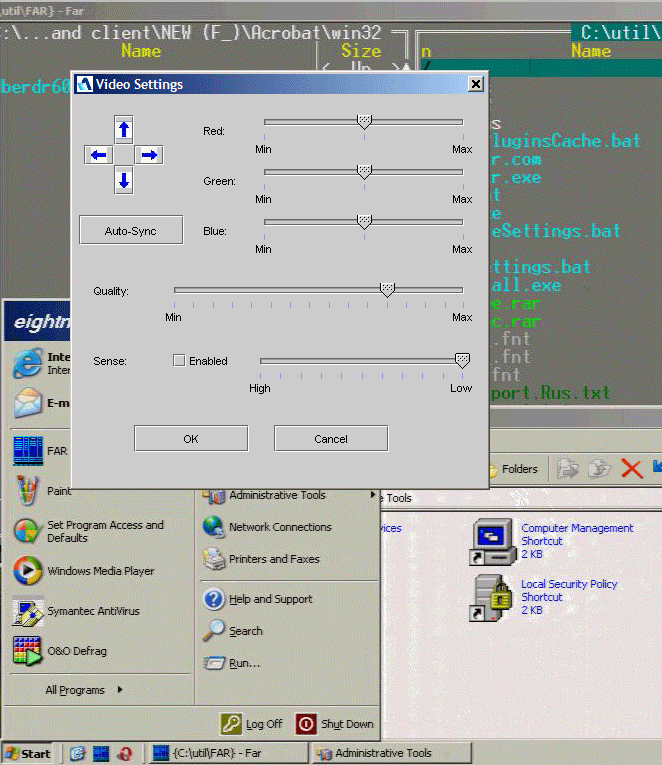
Task: Toggle the Folders toolbar button
Action: (x=514, y=469)
